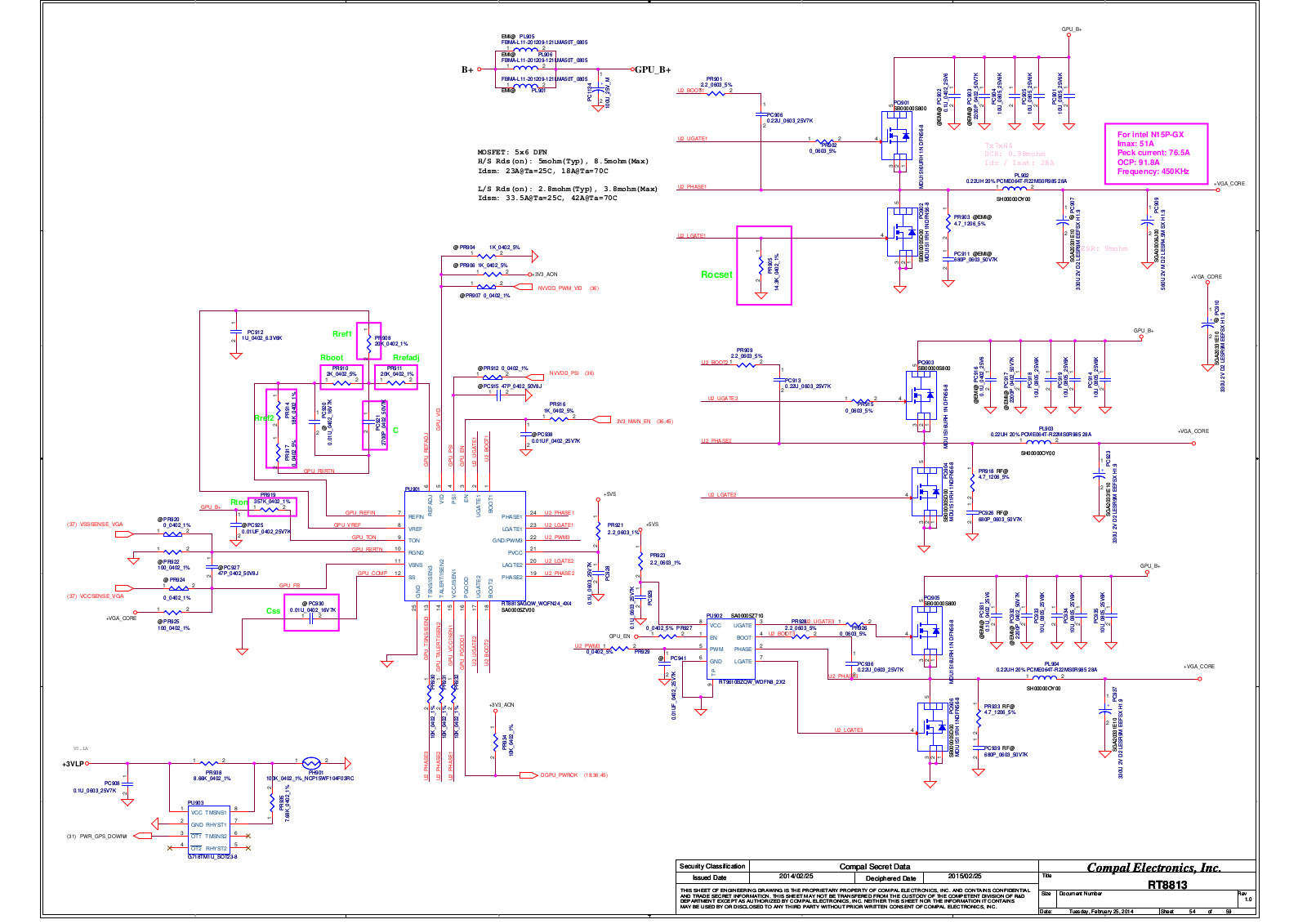The width and height of the screenshot is (1307, 924).
Task: Select the OCP: 91.8A line
Action: pos(1138,162)
